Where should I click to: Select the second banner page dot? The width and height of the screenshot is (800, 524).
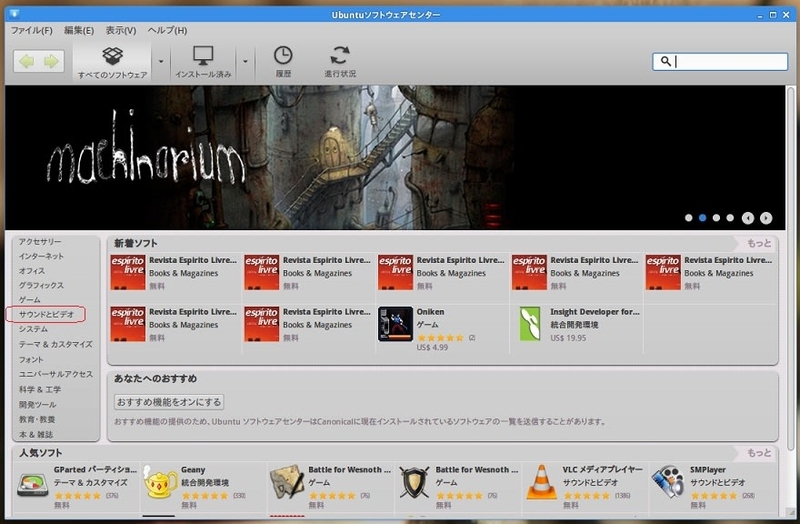(x=702, y=218)
